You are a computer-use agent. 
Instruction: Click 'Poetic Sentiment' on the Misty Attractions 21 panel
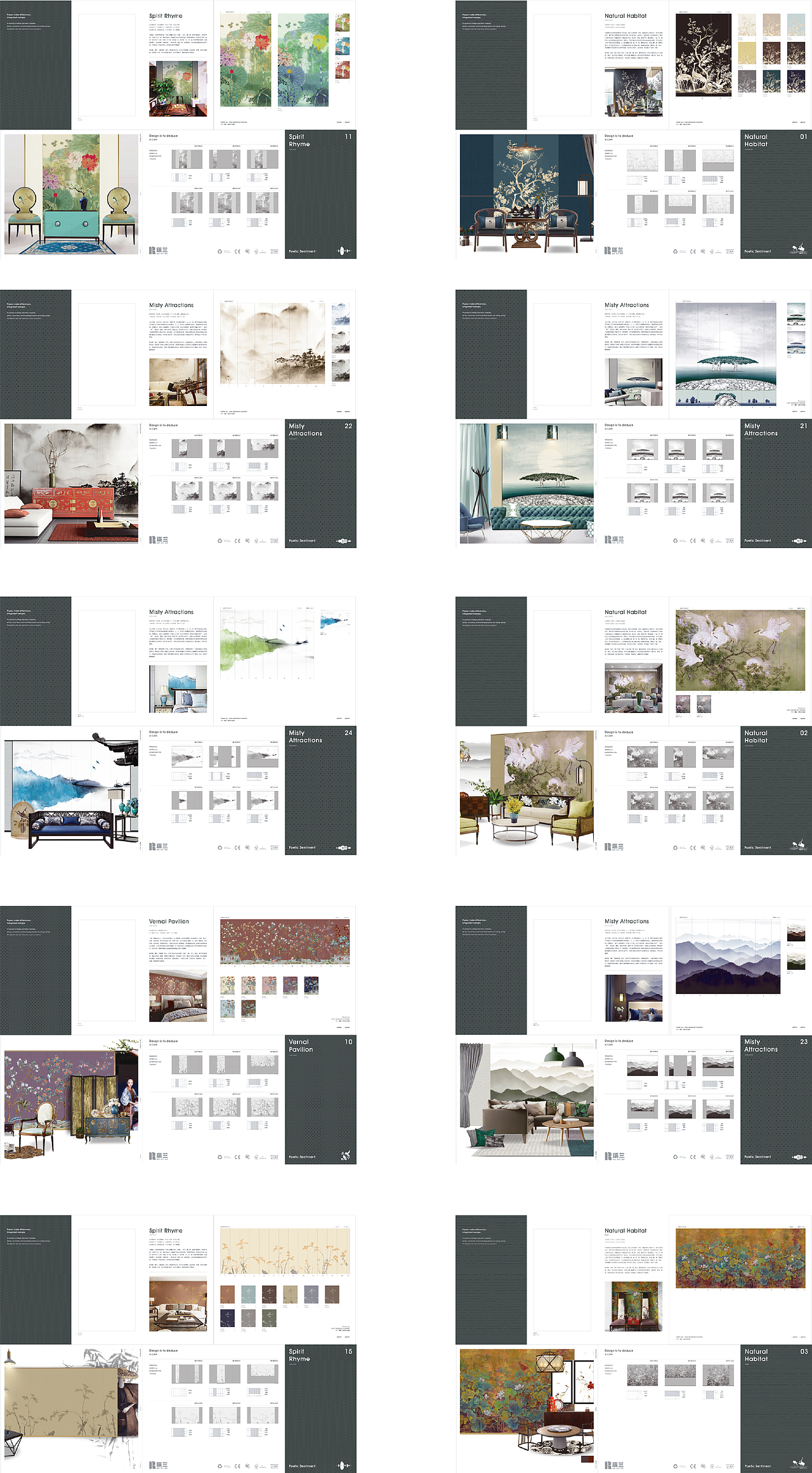(x=757, y=540)
